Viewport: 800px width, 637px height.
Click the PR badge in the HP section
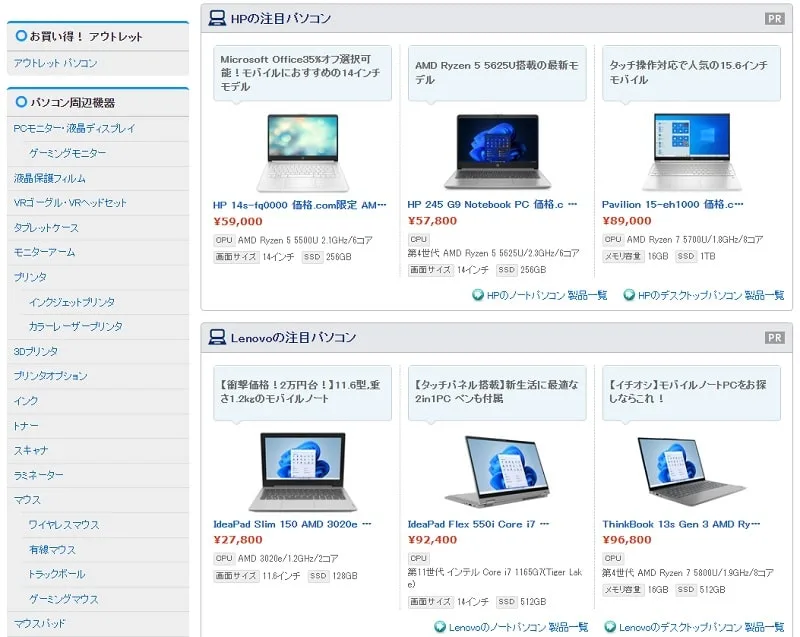click(774, 19)
